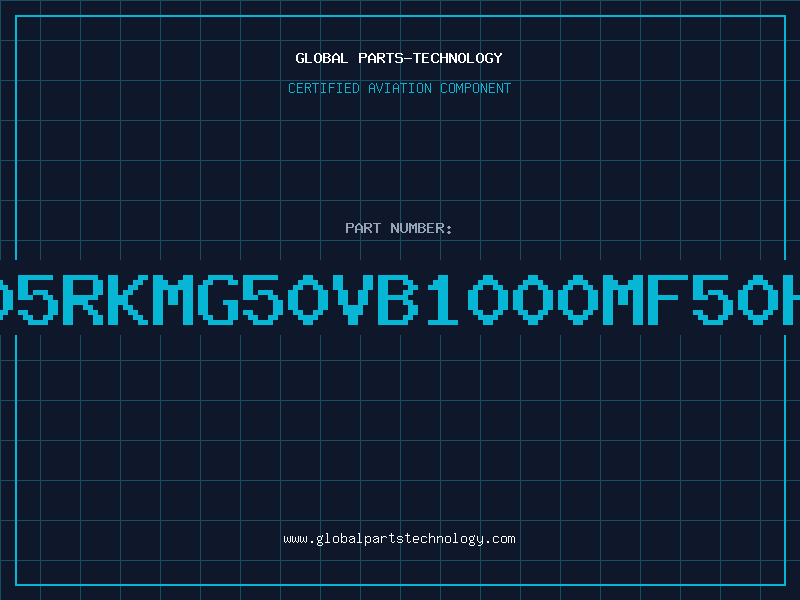Click the GLOBAL PARTS-TECHNOLOGY title text
The width and height of the screenshot is (800, 600).
click(399, 58)
